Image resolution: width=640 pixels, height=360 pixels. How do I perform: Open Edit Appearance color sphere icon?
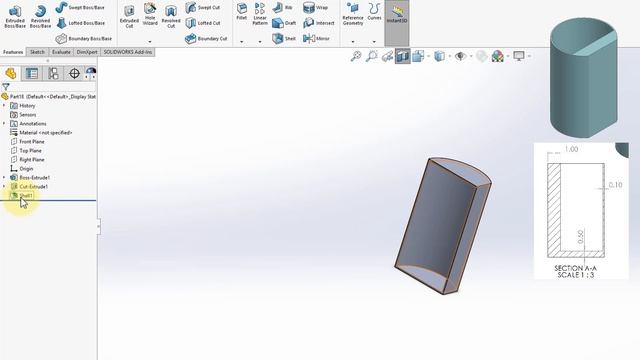[498, 56]
